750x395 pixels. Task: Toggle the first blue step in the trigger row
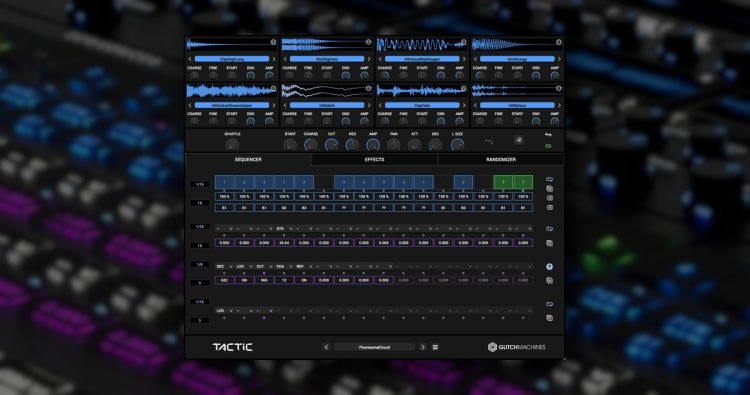(224, 182)
